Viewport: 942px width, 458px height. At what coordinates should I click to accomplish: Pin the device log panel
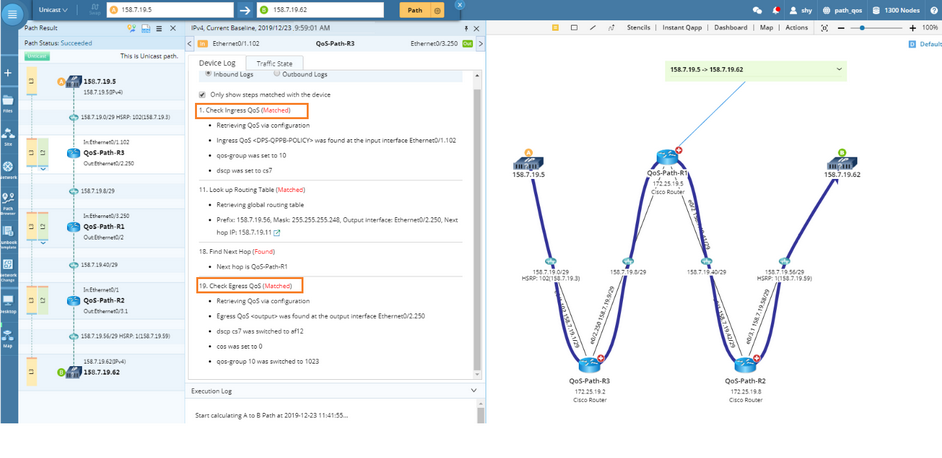[466, 28]
